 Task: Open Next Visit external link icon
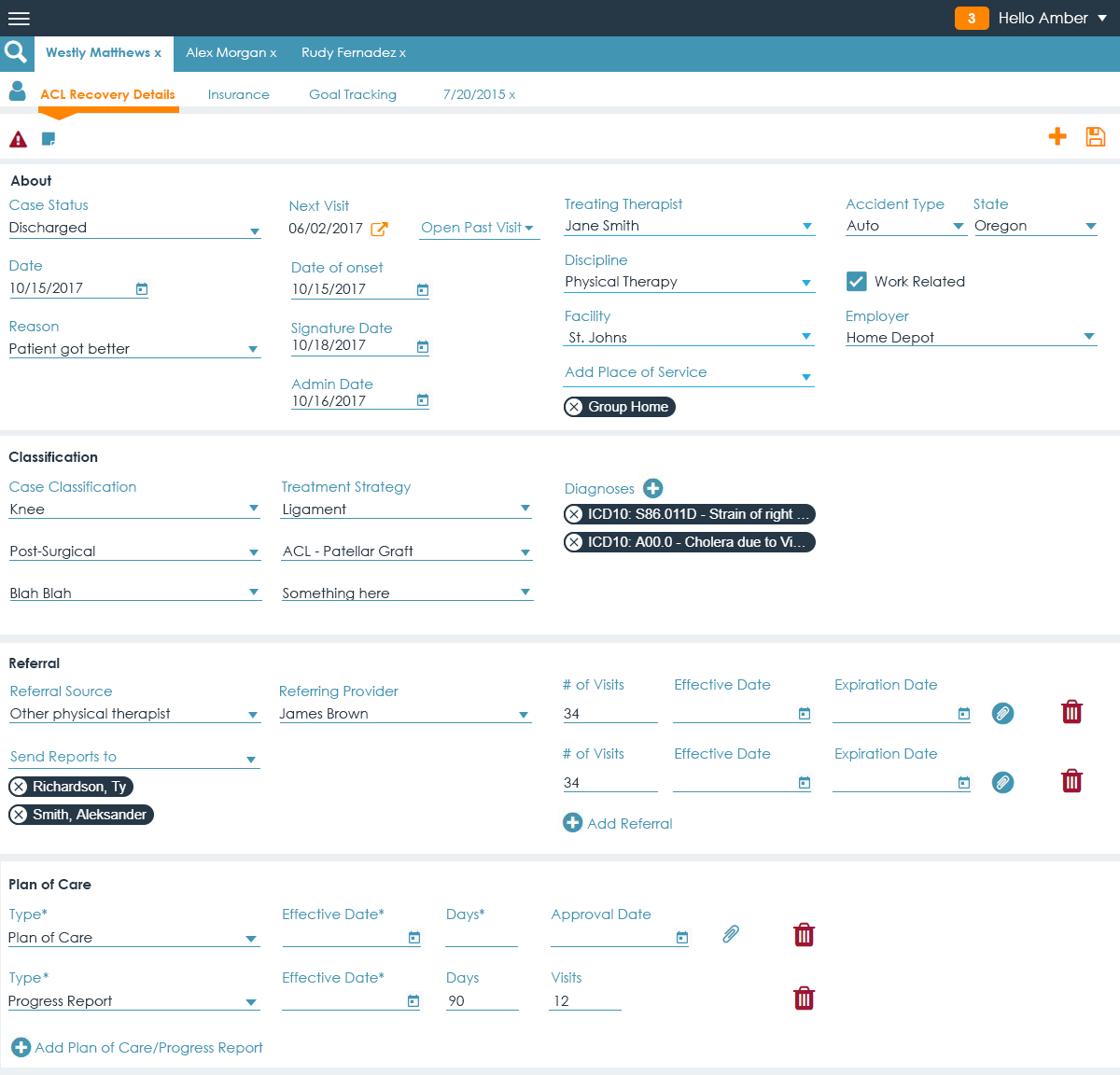click(x=379, y=229)
